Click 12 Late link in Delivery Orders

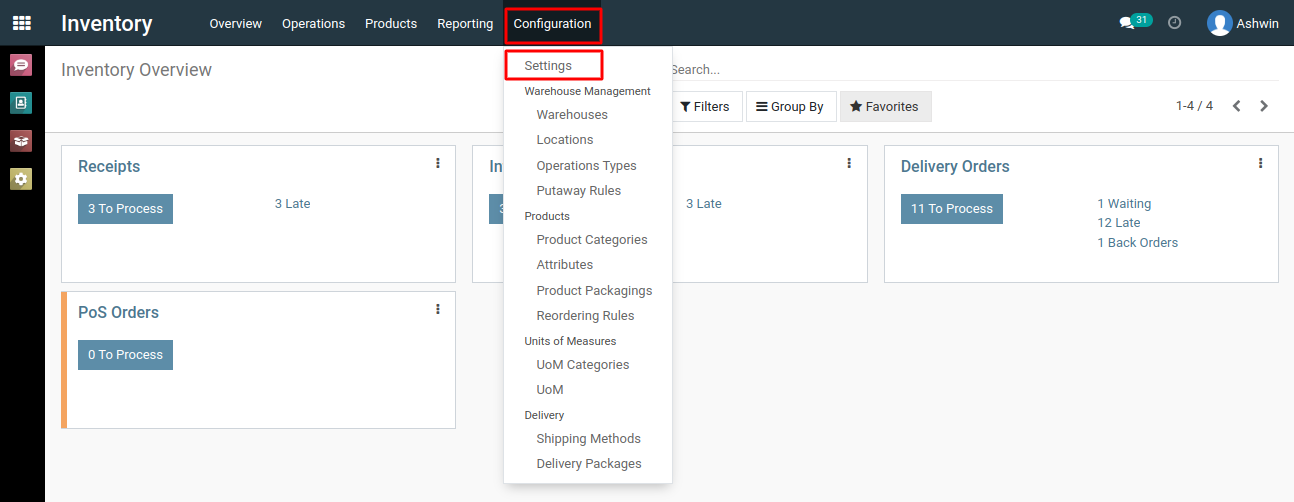click(1119, 223)
